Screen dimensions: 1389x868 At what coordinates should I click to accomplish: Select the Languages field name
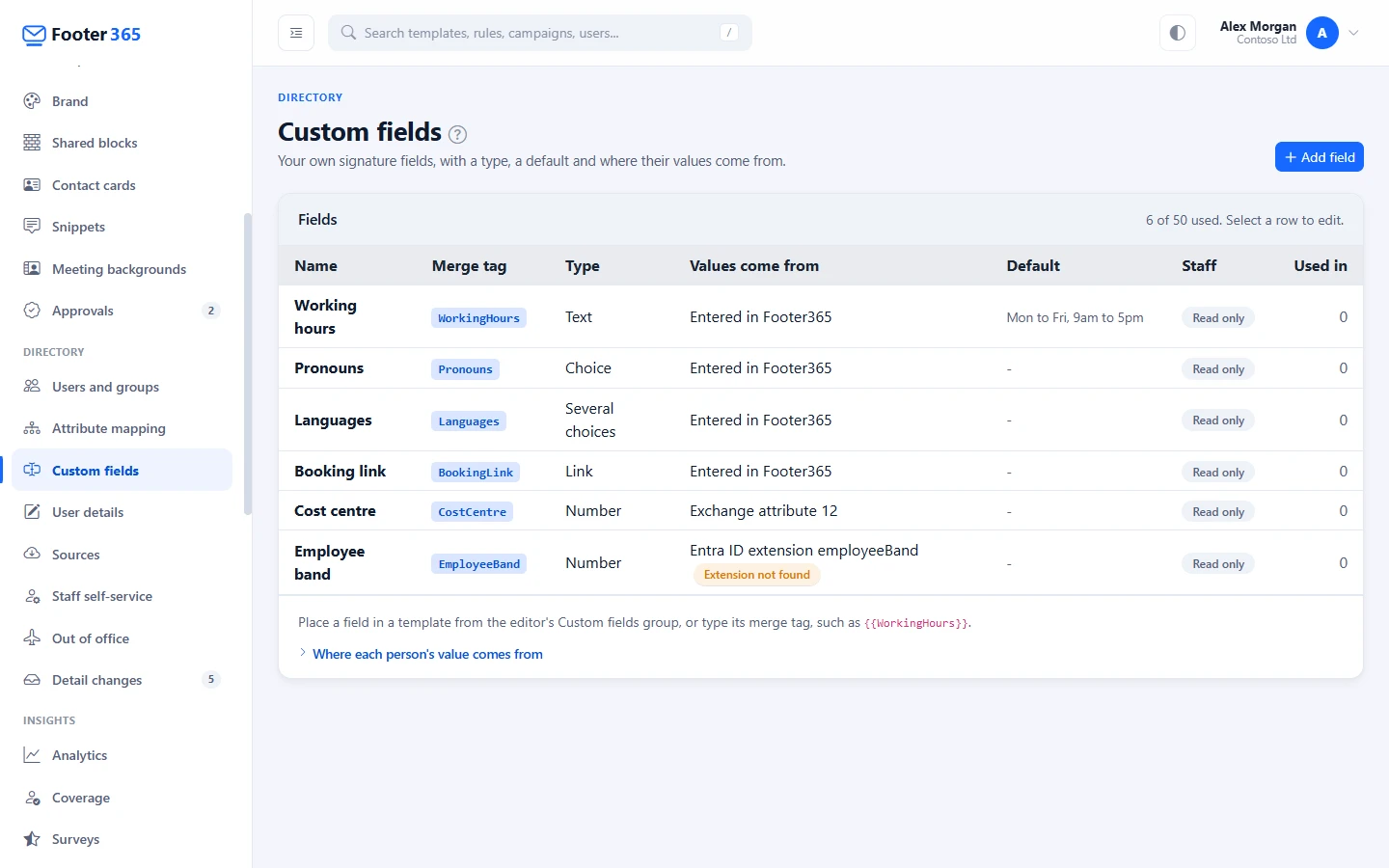[x=333, y=420]
